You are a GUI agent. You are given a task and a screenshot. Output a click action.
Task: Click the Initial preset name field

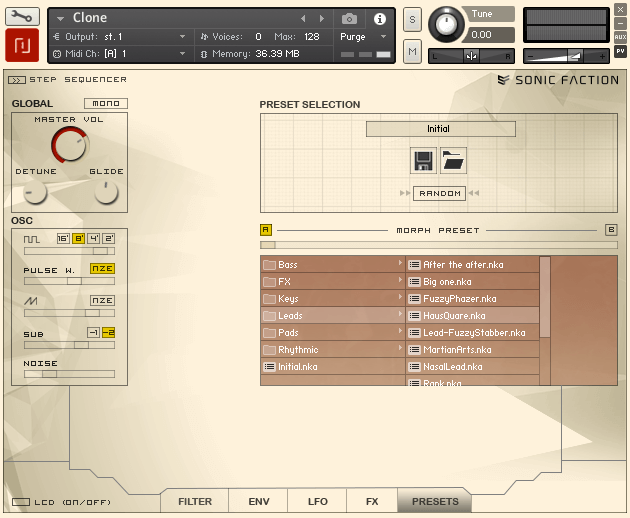(441, 129)
